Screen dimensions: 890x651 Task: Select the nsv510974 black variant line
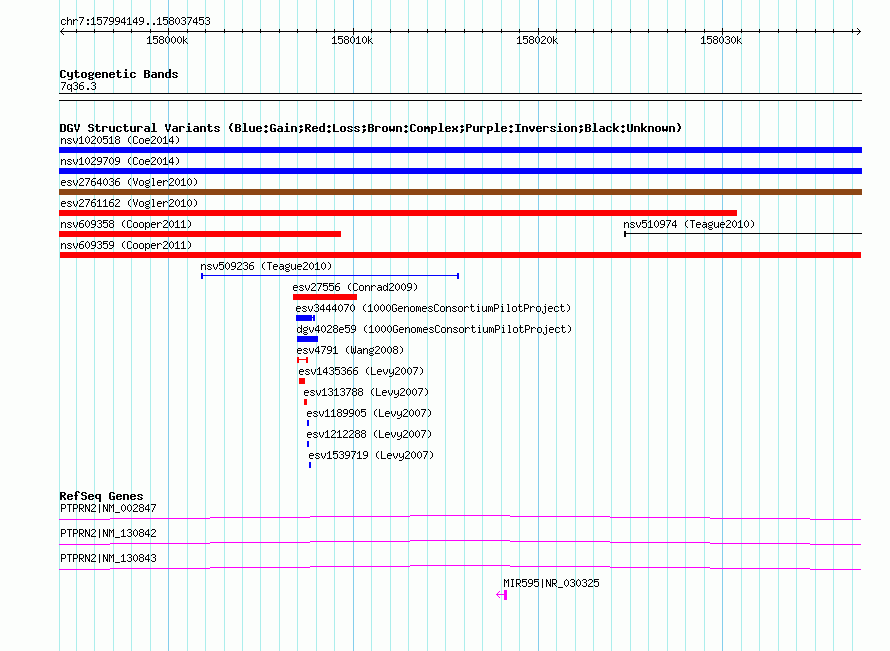pyautogui.click(x=743, y=233)
